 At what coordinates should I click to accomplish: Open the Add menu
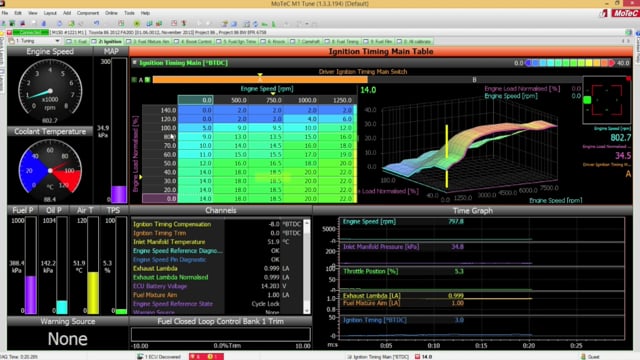[x=67, y=13]
